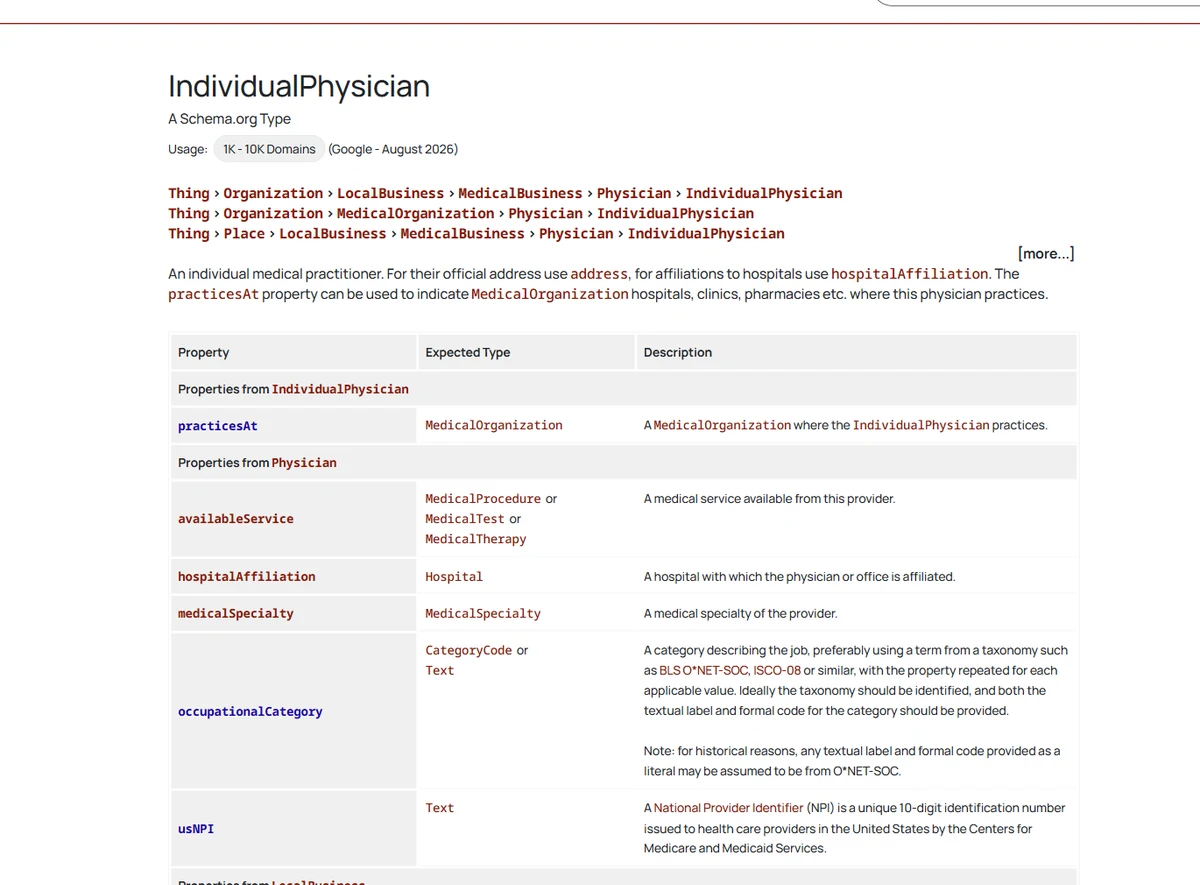
Task: Open the Place breadcrumb link
Action: click(244, 233)
